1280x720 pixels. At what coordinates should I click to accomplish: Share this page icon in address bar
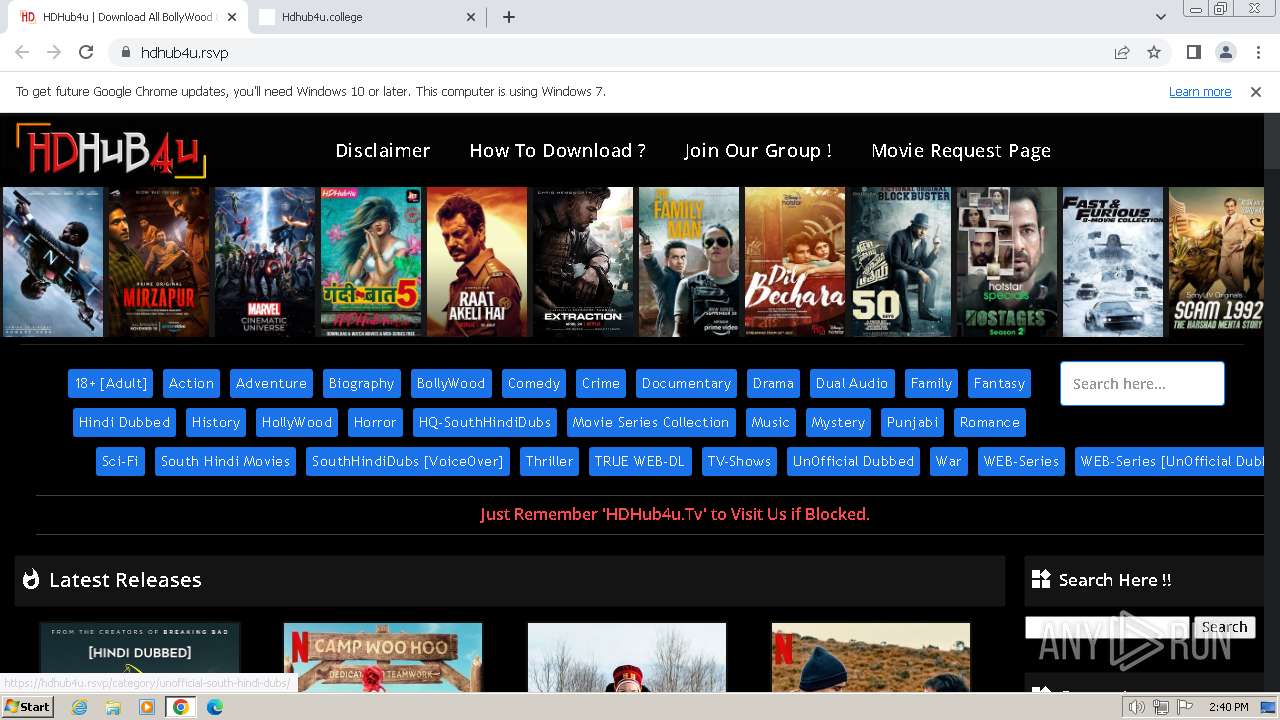1122,52
